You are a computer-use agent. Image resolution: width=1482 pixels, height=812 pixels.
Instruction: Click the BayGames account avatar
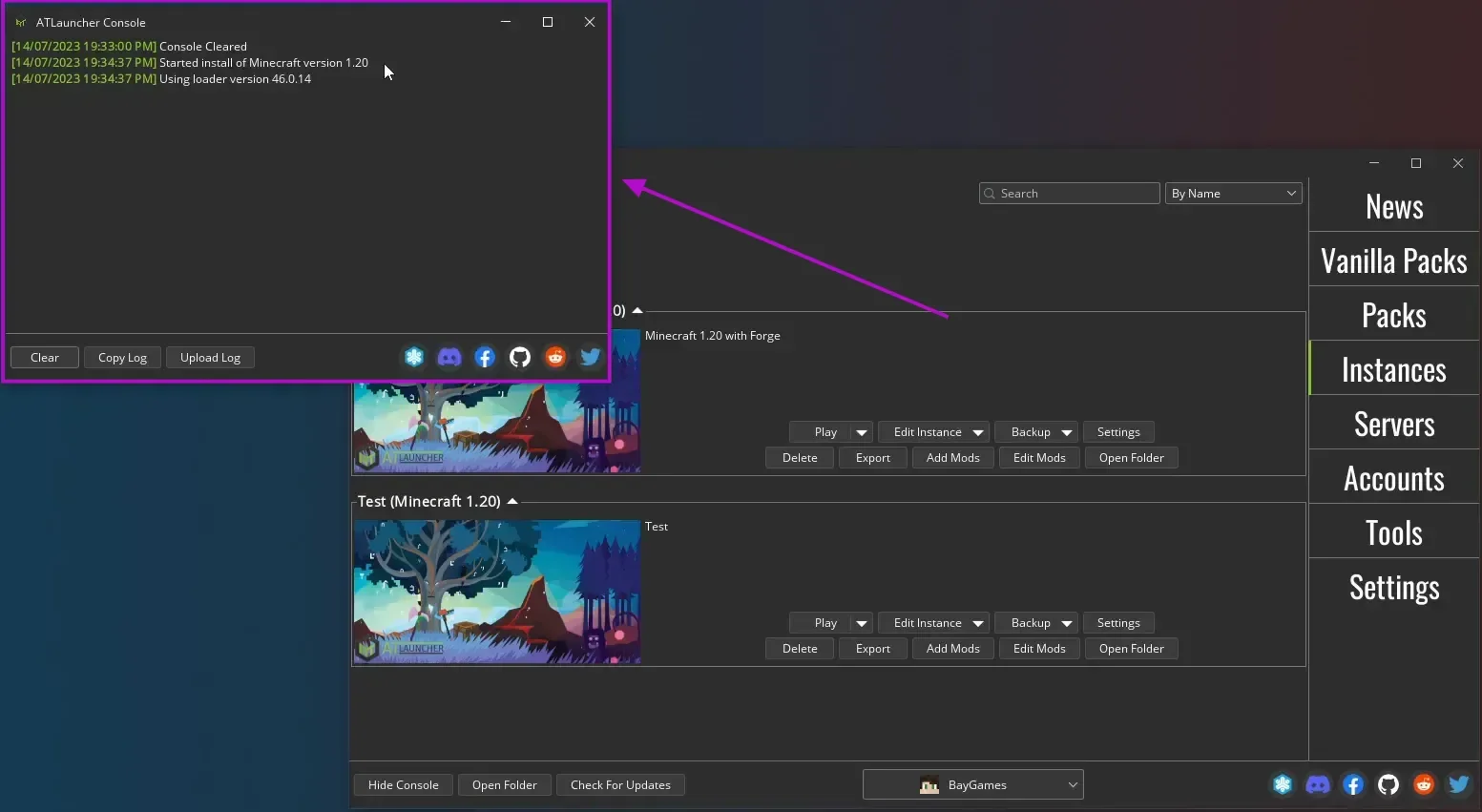click(x=929, y=785)
